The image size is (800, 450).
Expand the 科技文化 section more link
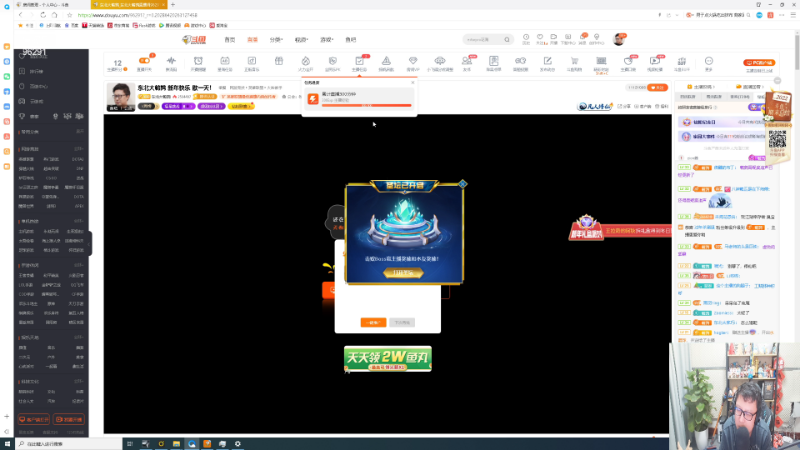[79, 382]
